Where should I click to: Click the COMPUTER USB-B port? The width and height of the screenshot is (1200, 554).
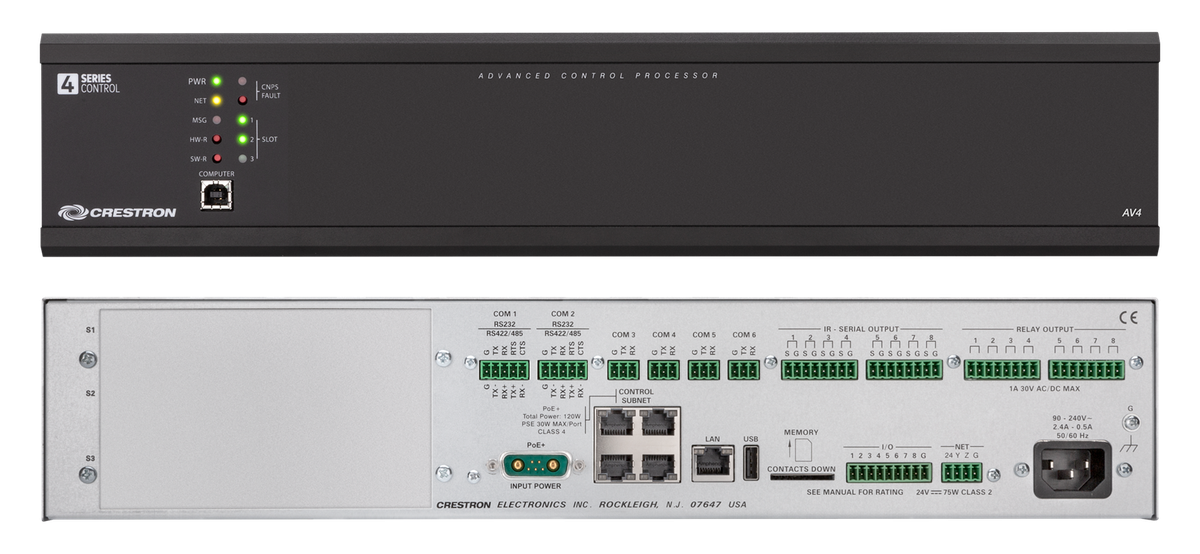[216, 193]
